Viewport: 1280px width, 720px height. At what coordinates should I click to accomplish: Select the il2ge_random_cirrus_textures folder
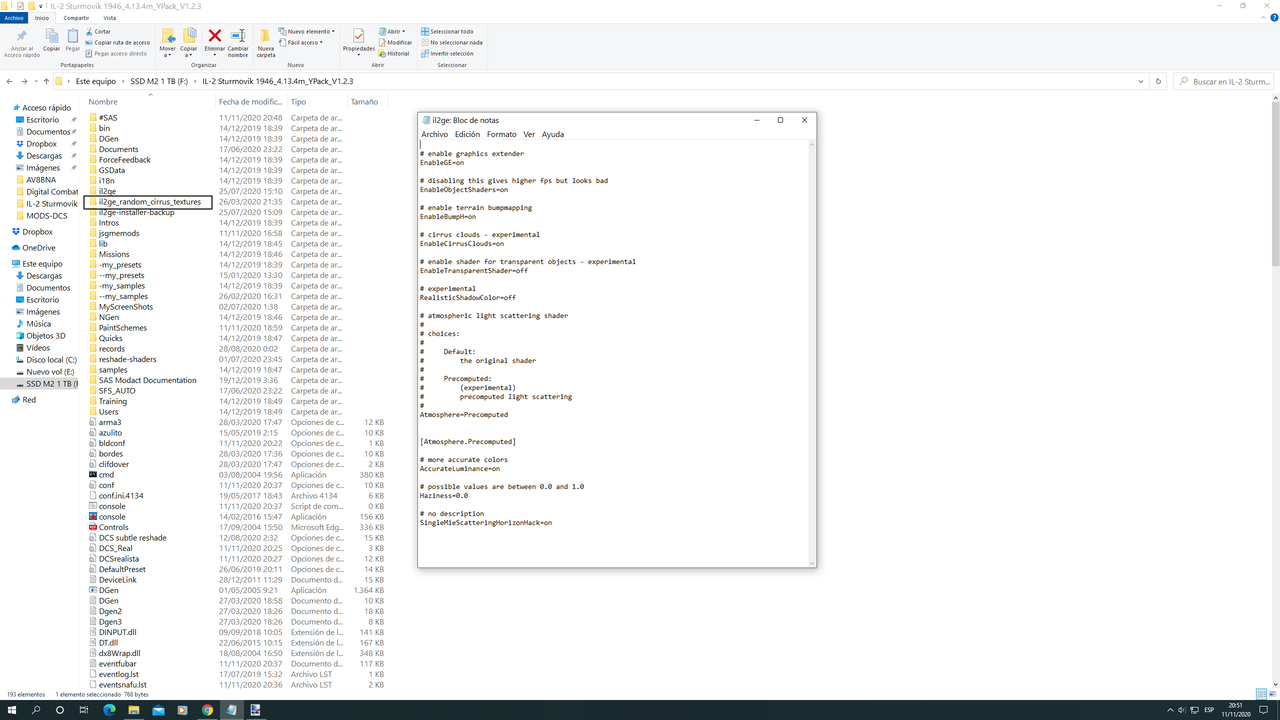149,202
